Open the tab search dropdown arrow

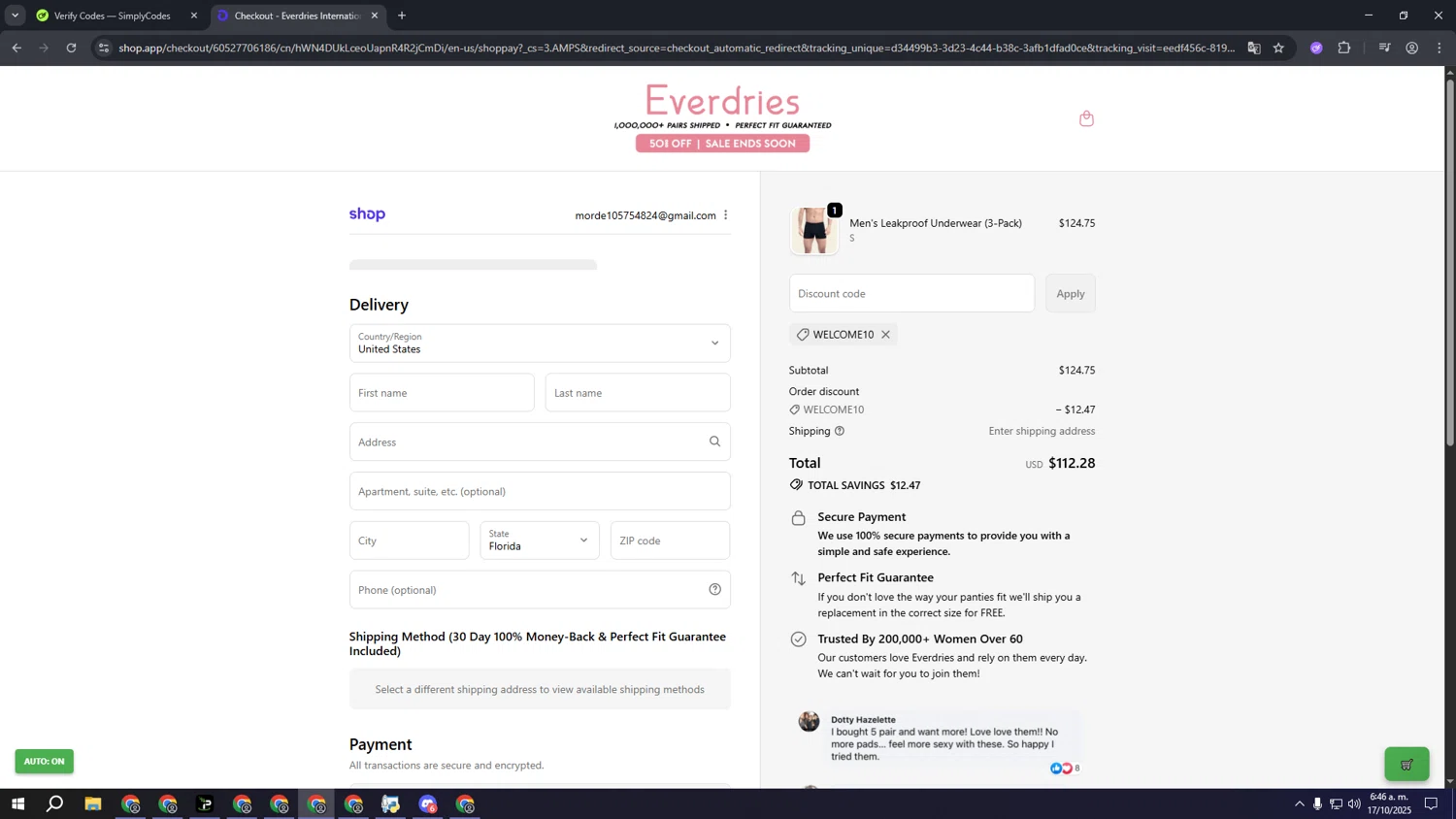(15, 16)
